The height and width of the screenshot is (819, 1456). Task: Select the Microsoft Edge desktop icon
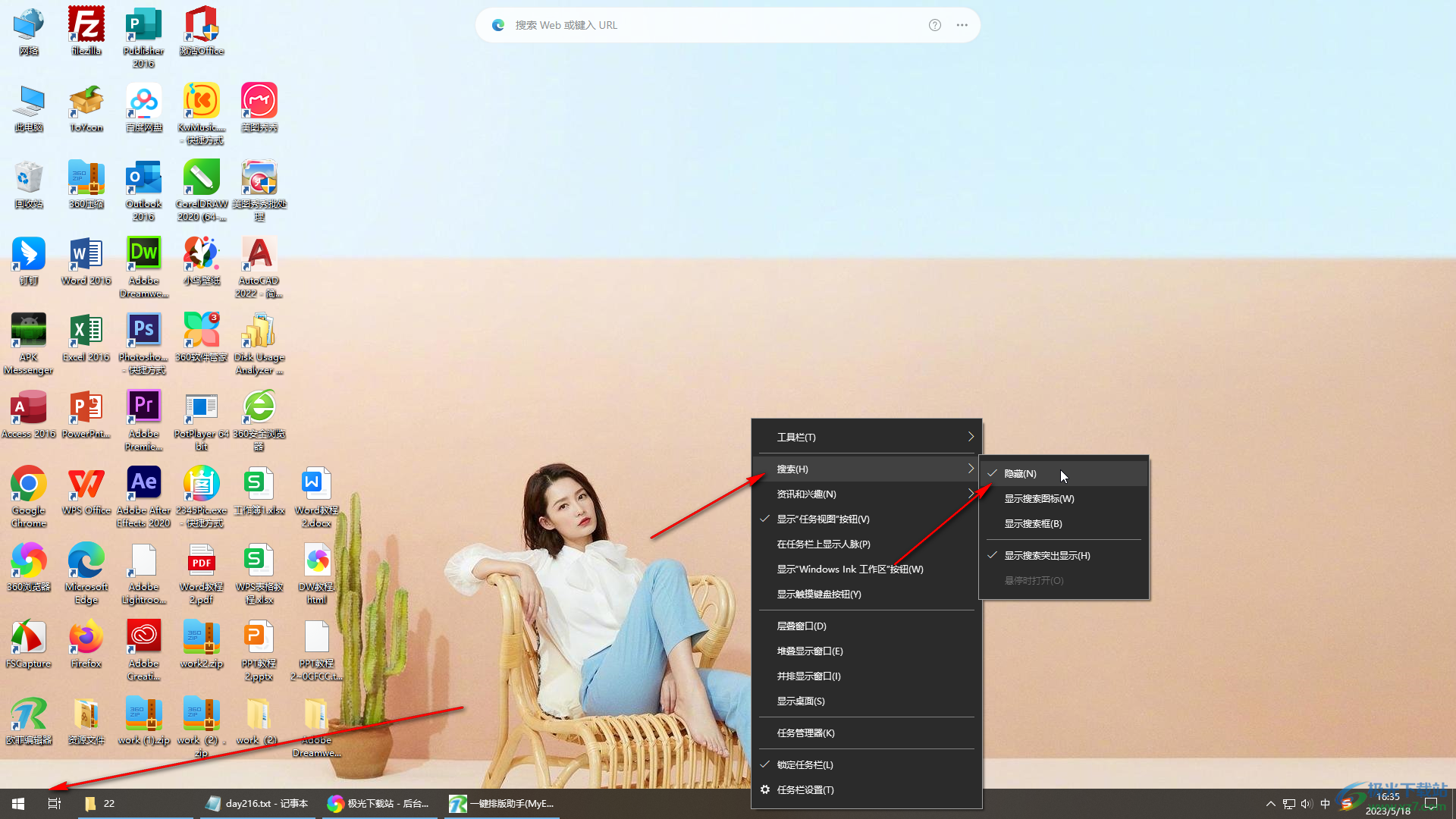[x=86, y=573]
